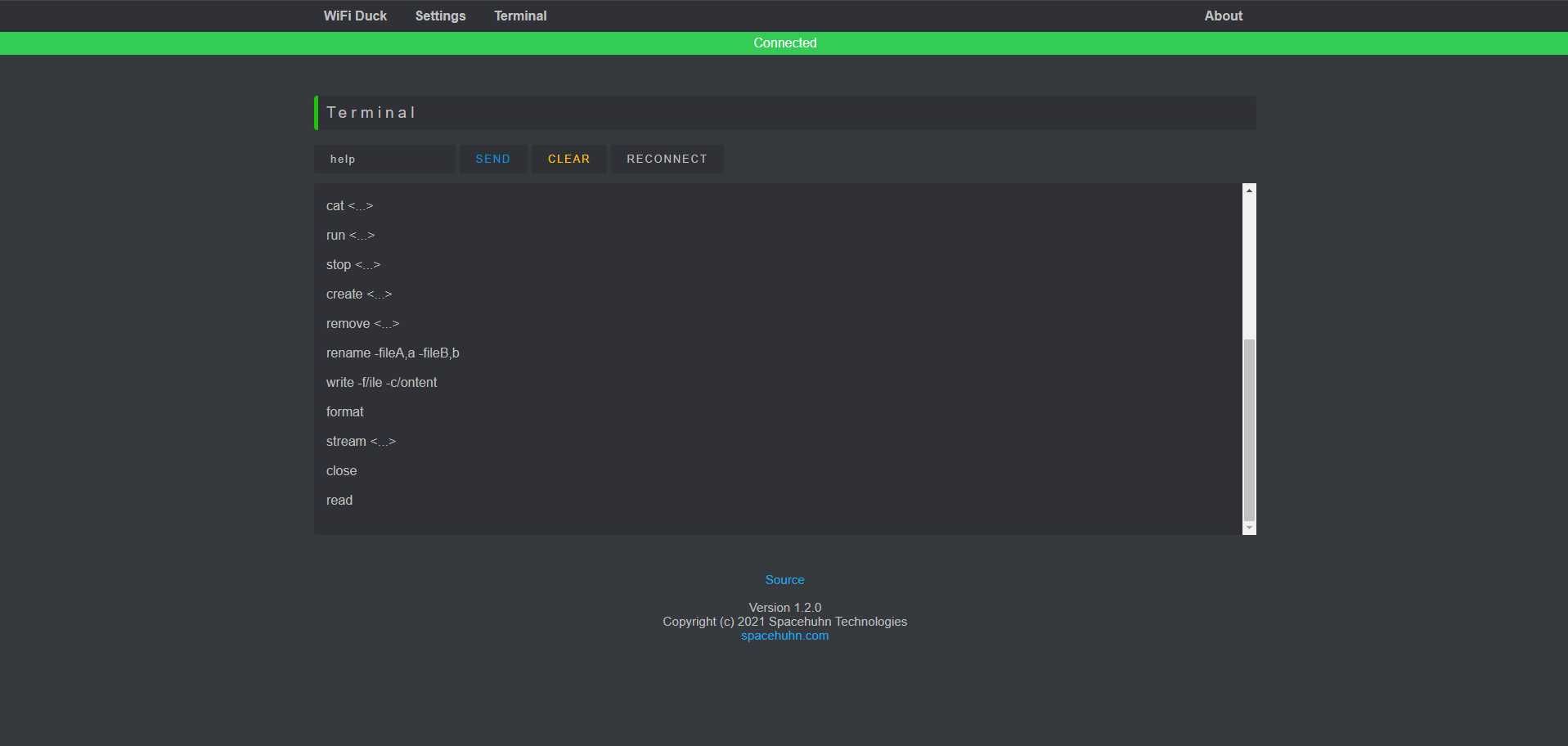Click the terminal scrollbar up arrow
Image resolution: width=1568 pixels, height=746 pixels.
[1249, 190]
